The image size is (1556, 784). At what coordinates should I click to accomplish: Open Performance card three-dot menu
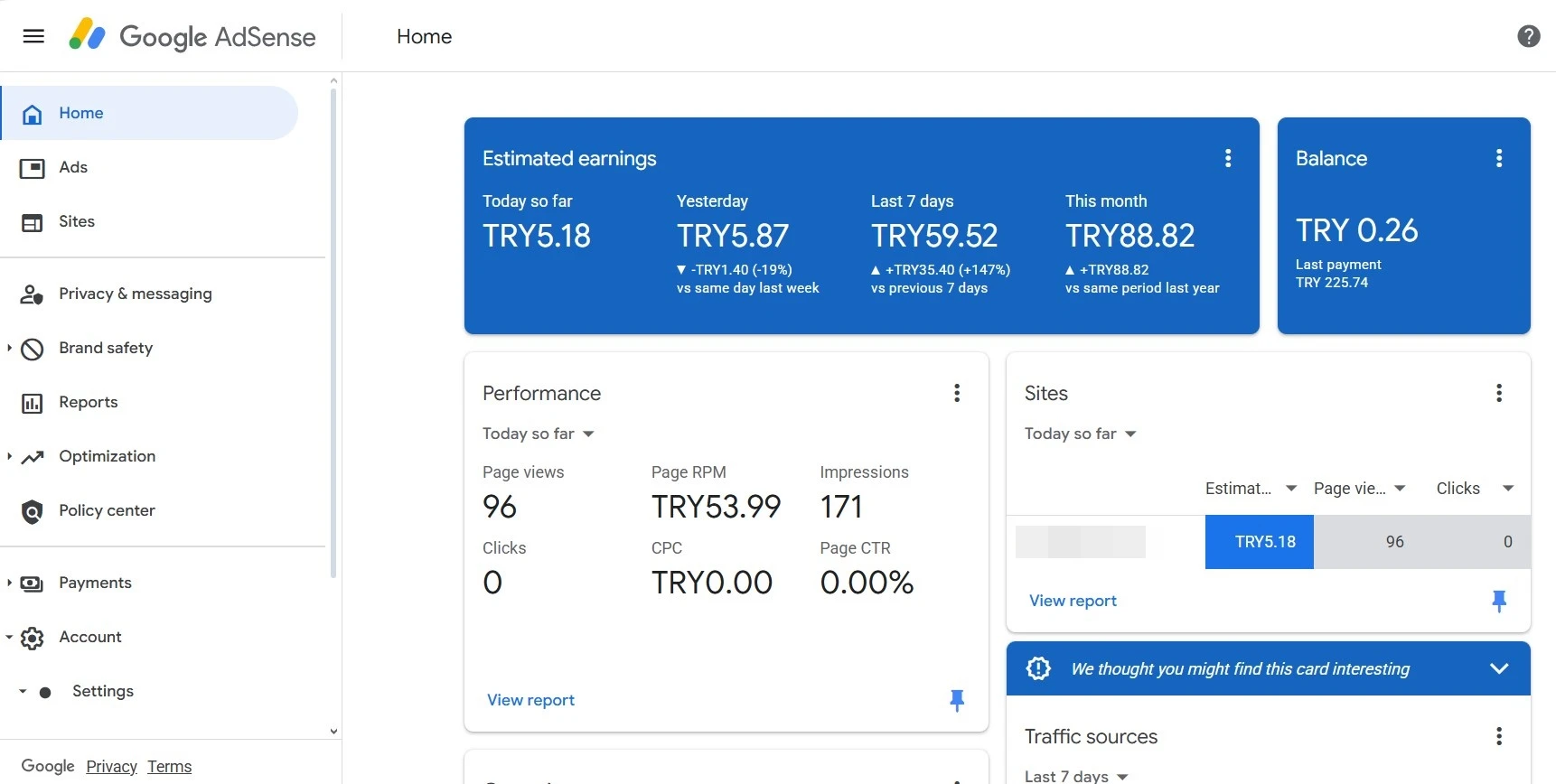pyautogui.click(x=957, y=393)
